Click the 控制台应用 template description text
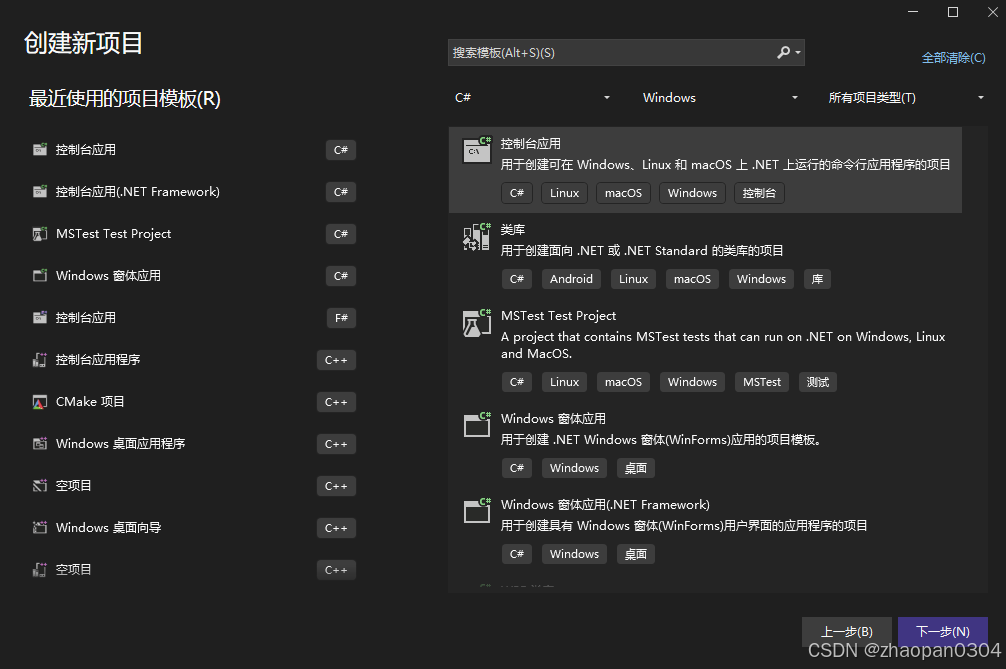The width and height of the screenshot is (1006, 669). (x=726, y=165)
